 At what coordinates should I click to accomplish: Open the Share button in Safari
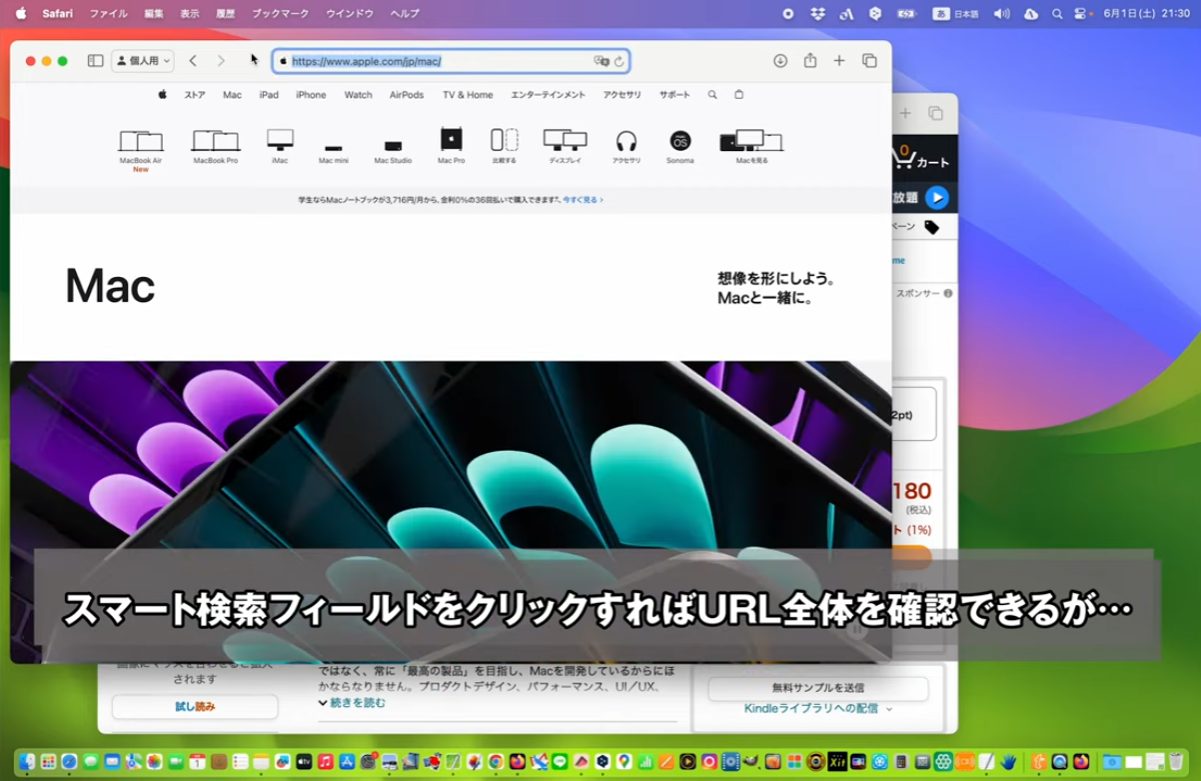point(810,61)
